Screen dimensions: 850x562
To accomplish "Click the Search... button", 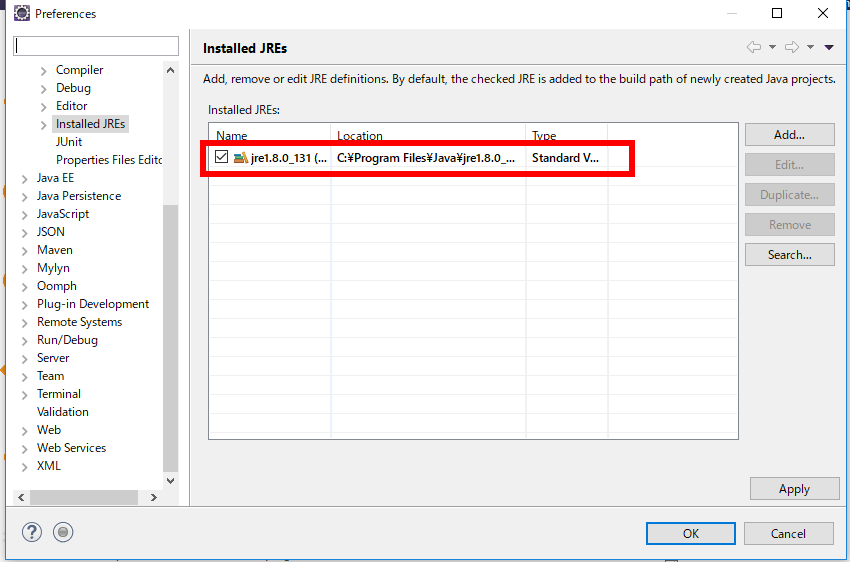I will (789, 255).
